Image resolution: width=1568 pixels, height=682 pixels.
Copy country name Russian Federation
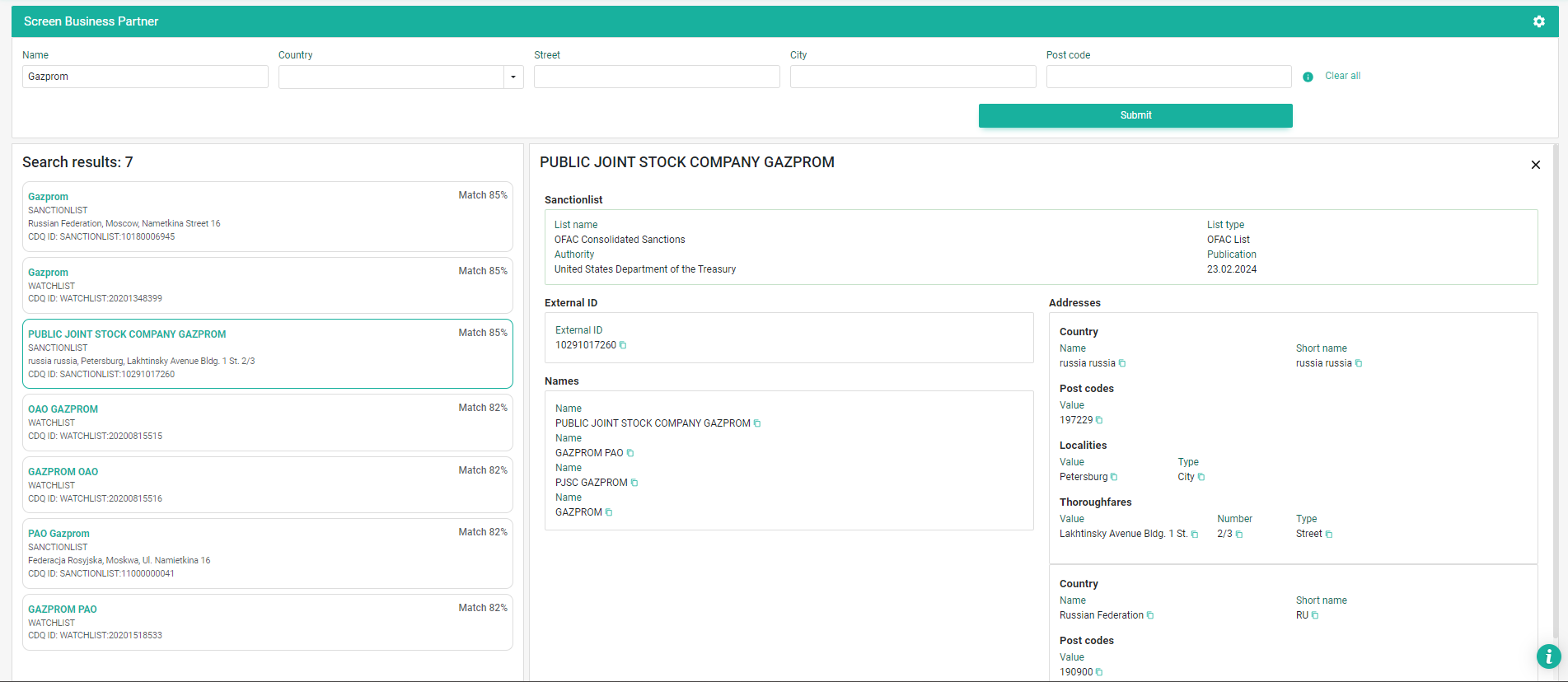(1150, 615)
